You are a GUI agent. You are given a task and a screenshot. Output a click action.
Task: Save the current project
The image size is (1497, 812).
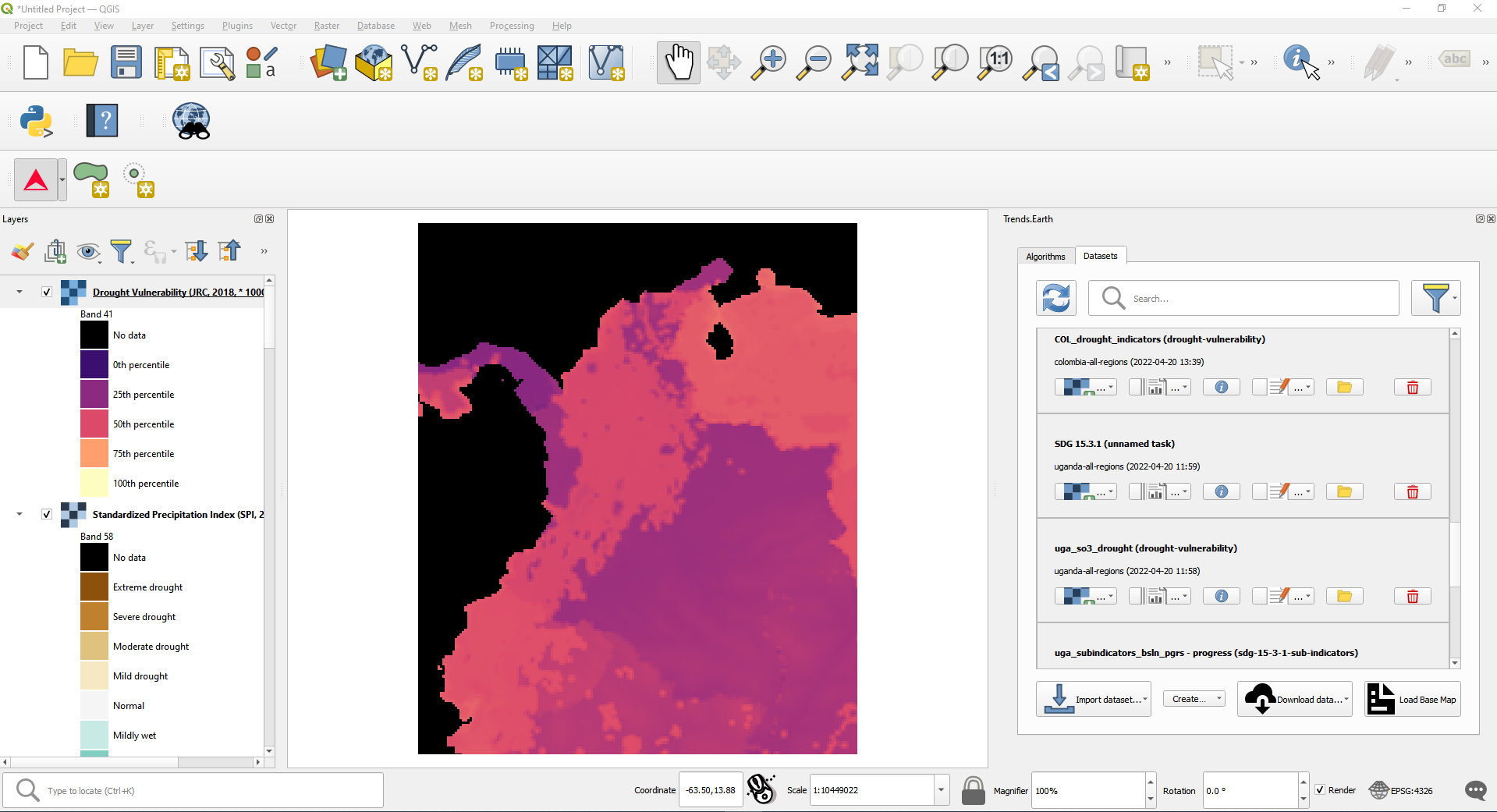pyautogui.click(x=126, y=62)
